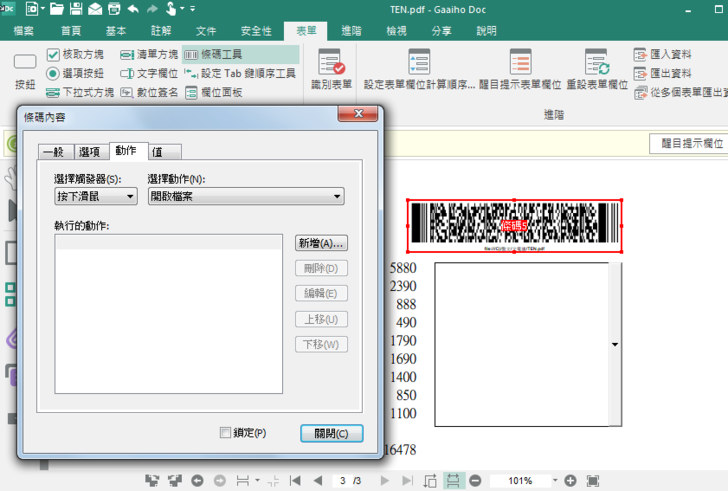This screenshot has width=728, height=491.
Task: Click the snapshot document icon in title bar
Action: pyautogui.click(x=32, y=9)
